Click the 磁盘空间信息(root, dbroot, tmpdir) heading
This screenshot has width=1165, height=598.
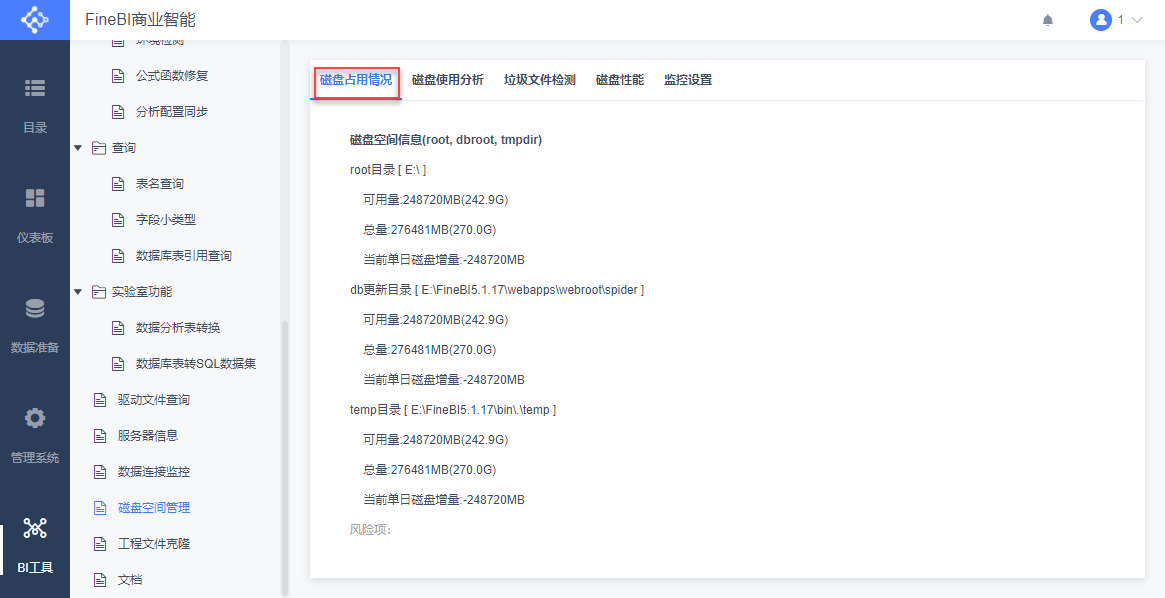pyautogui.click(x=446, y=140)
